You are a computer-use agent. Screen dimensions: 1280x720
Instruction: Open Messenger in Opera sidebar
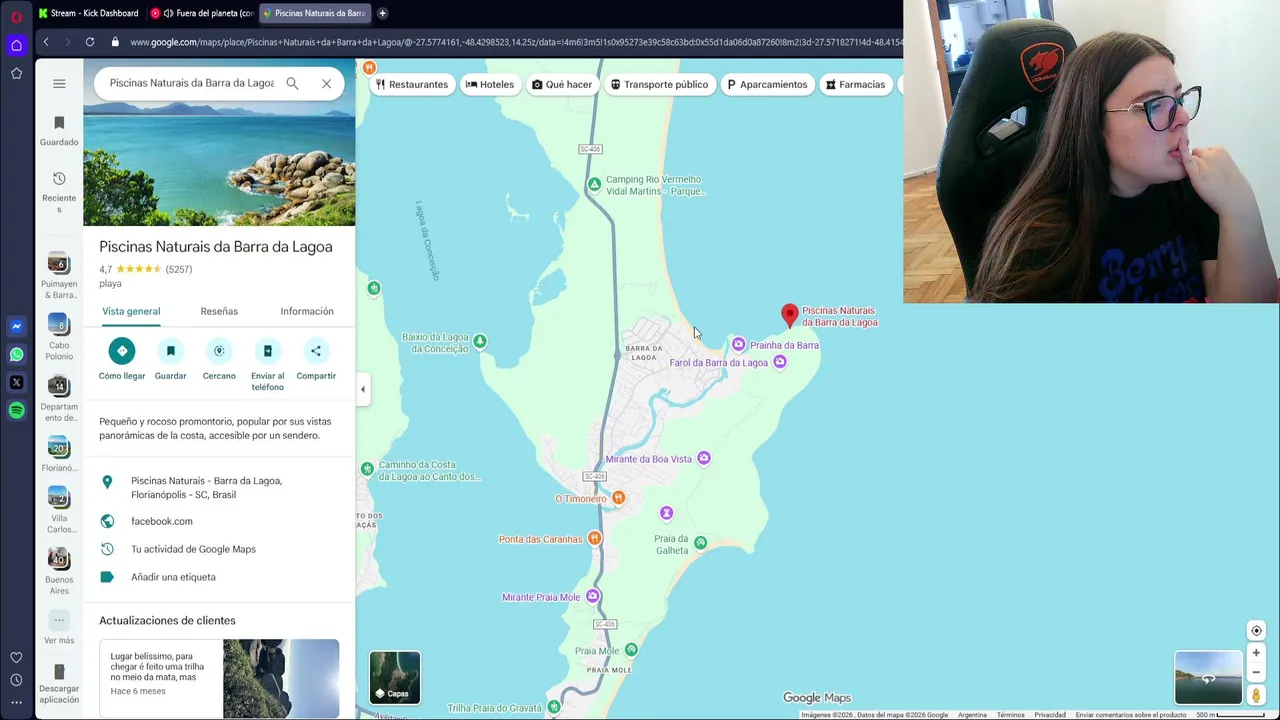pos(16,326)
